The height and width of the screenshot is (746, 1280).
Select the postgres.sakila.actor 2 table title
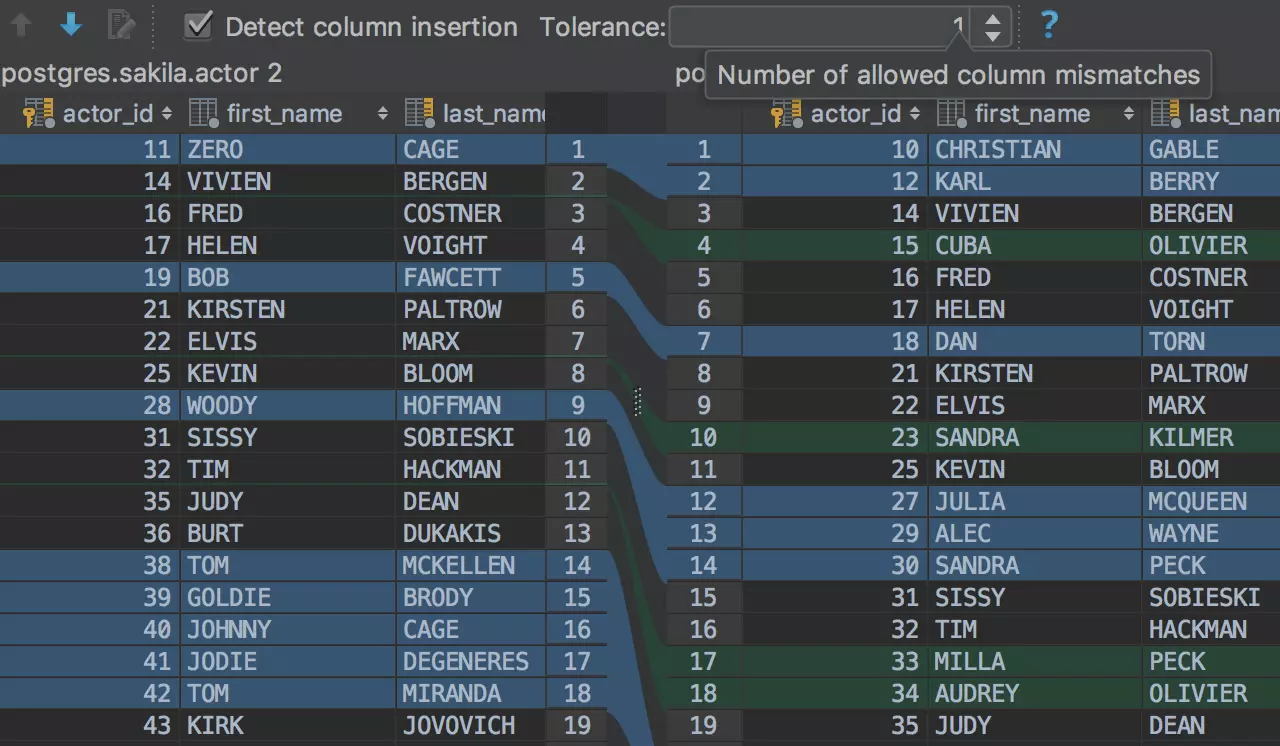click(x=142, y=73)
